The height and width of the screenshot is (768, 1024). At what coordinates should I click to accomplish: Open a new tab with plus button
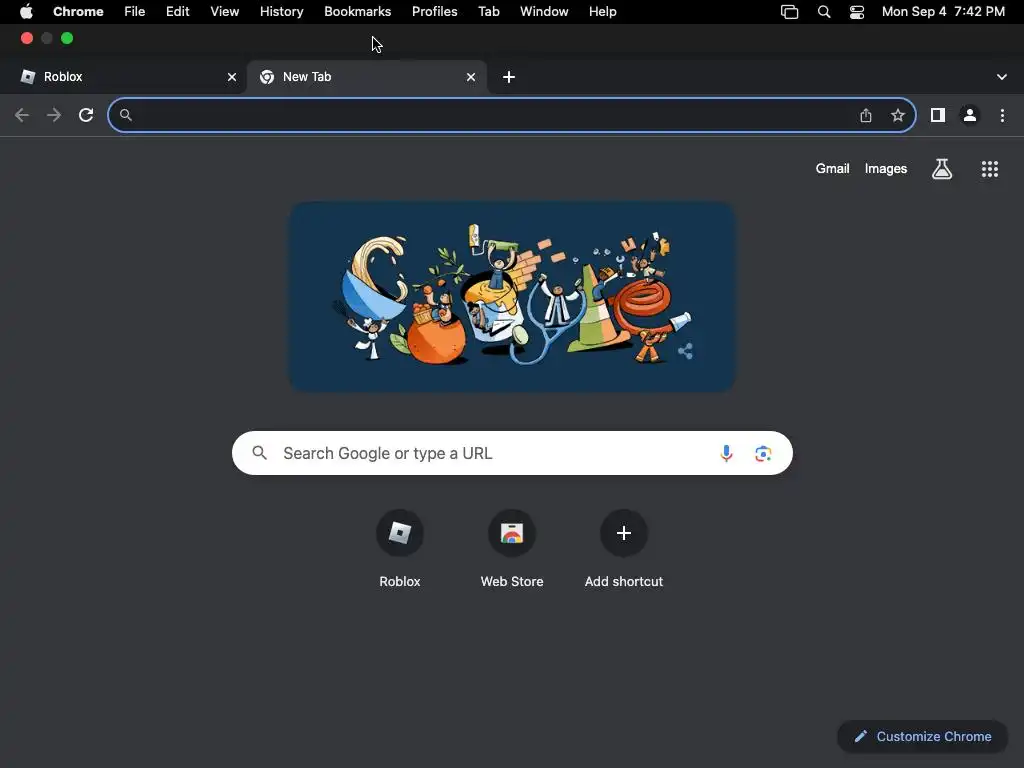pyautogui.click(x=509, y=77)
